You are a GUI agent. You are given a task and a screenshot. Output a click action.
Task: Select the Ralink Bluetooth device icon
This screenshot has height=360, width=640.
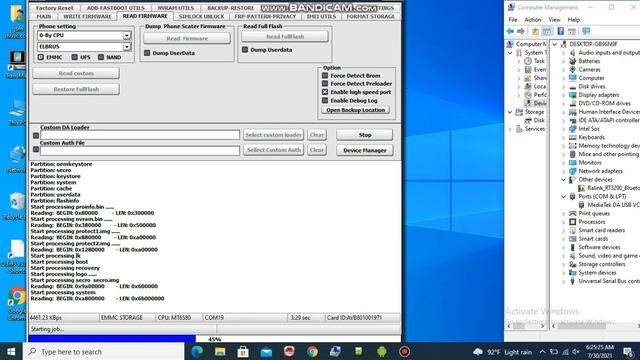click(x=582, y=188)
